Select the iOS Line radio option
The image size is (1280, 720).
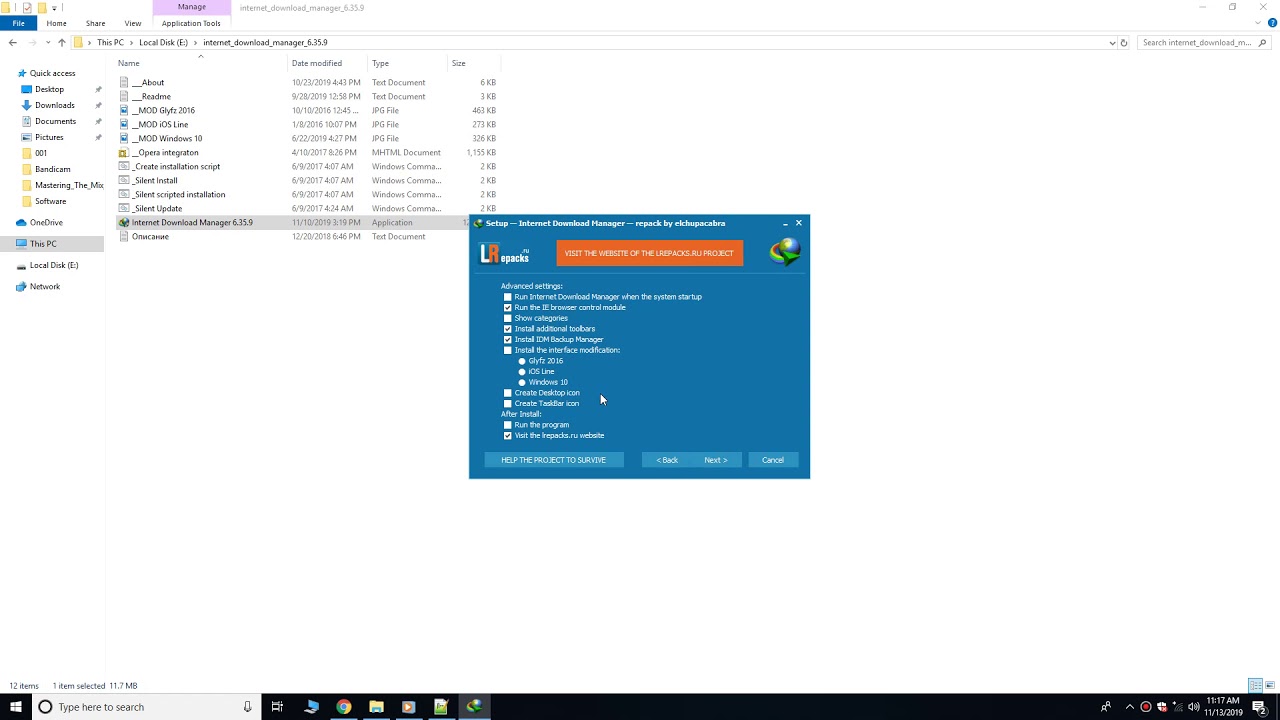(522, 372)
